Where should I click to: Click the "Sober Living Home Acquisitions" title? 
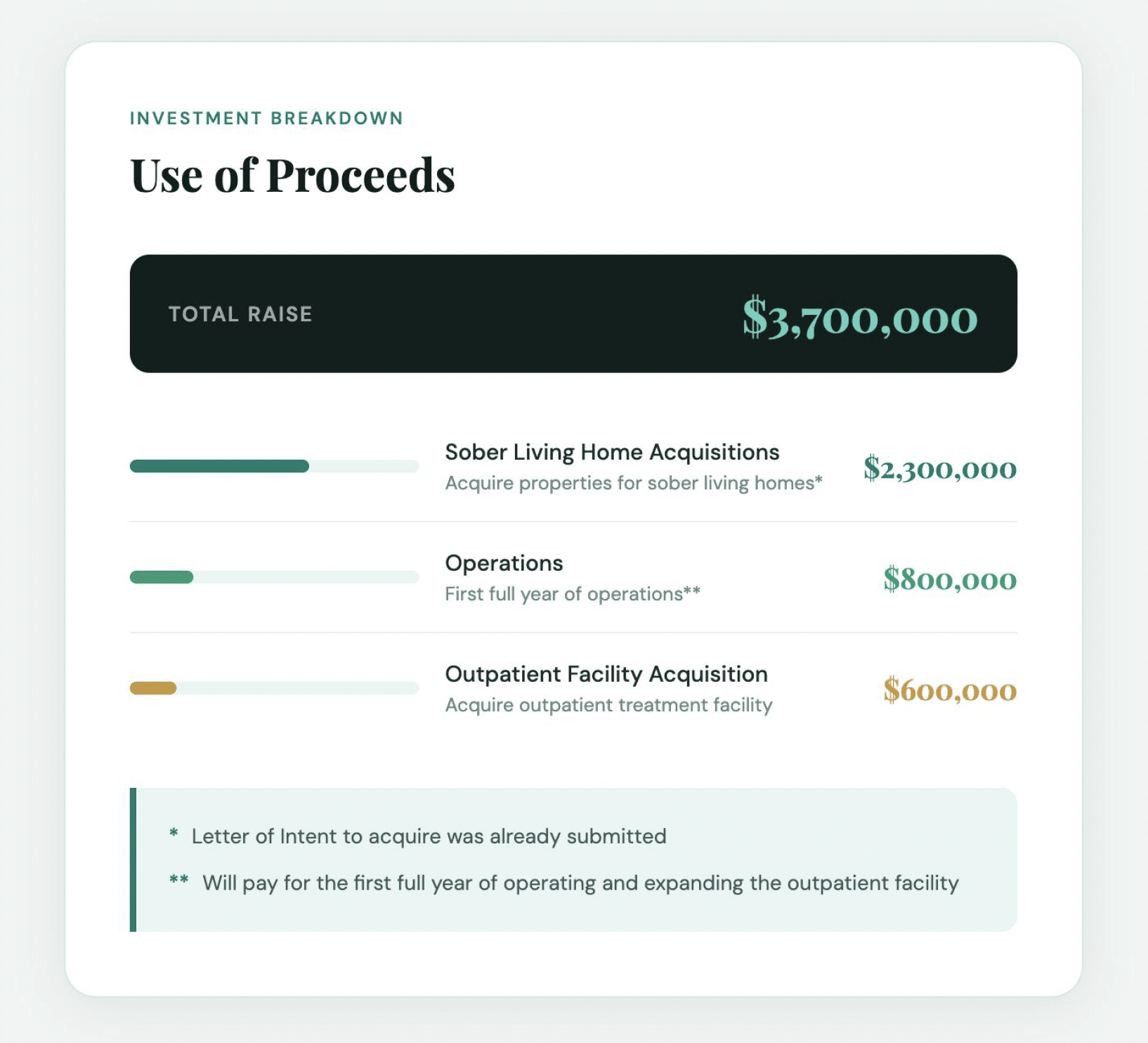612,452
